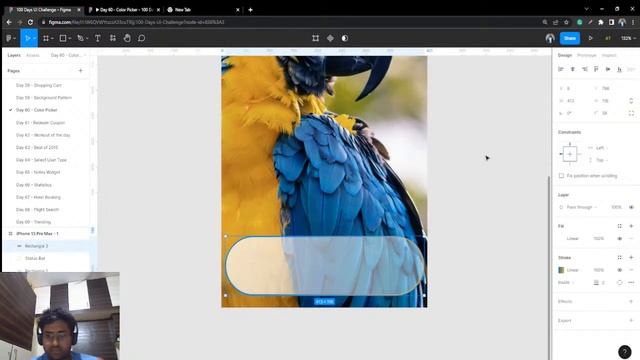Open the Resources tool
The height and width of the screenshot is (360, 640).
(113, 38)
